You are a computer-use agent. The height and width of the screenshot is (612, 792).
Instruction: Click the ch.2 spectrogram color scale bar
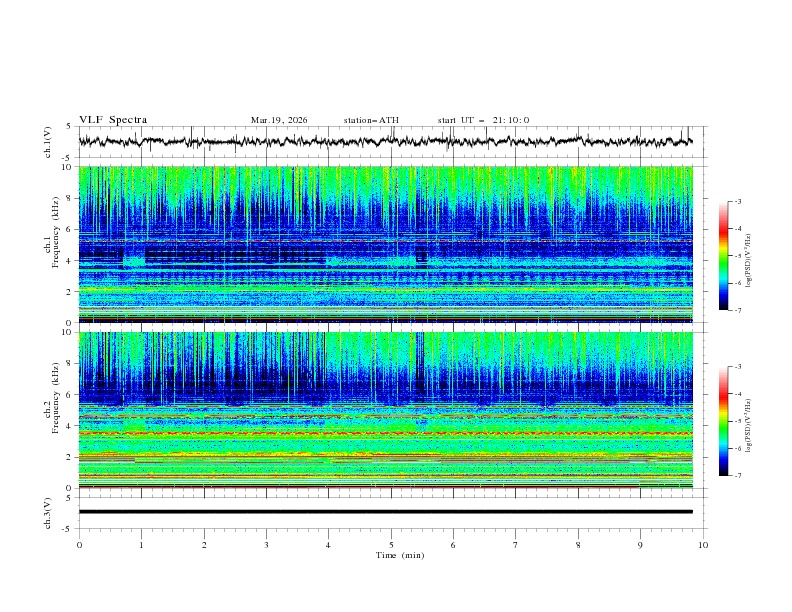click(x=723, y=421)
